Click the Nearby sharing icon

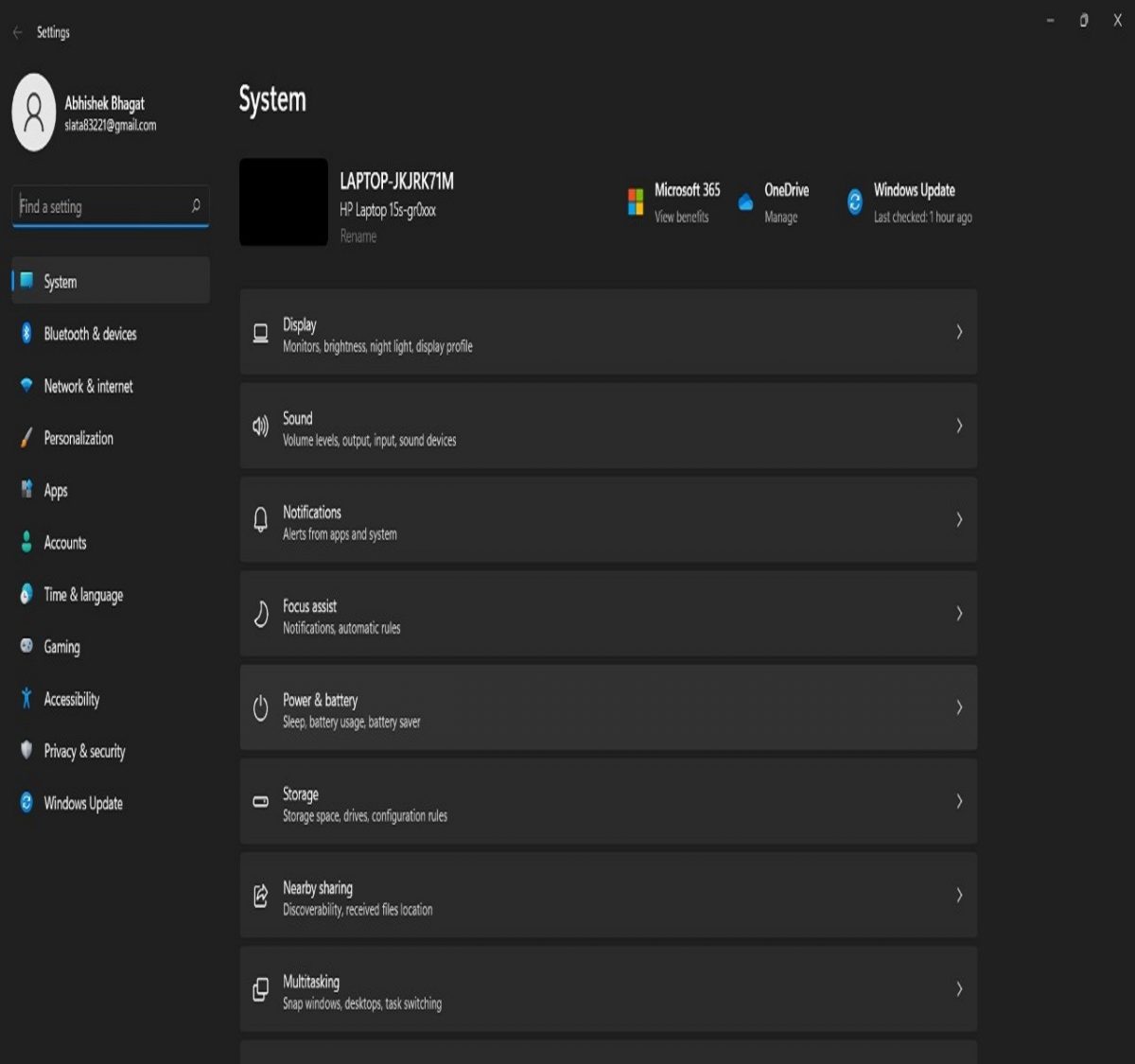point(261,895)
